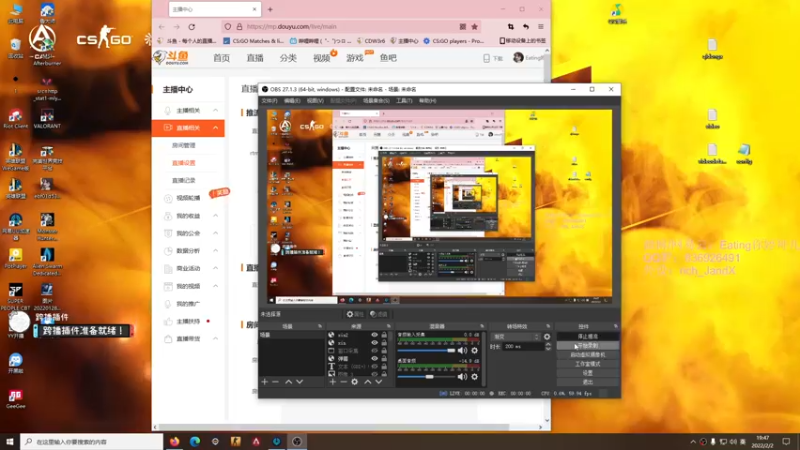Viewport: 800px width, 450px height.
Task: Open Firefox from the Windows taskbar
Action: [x=174, y=441]
